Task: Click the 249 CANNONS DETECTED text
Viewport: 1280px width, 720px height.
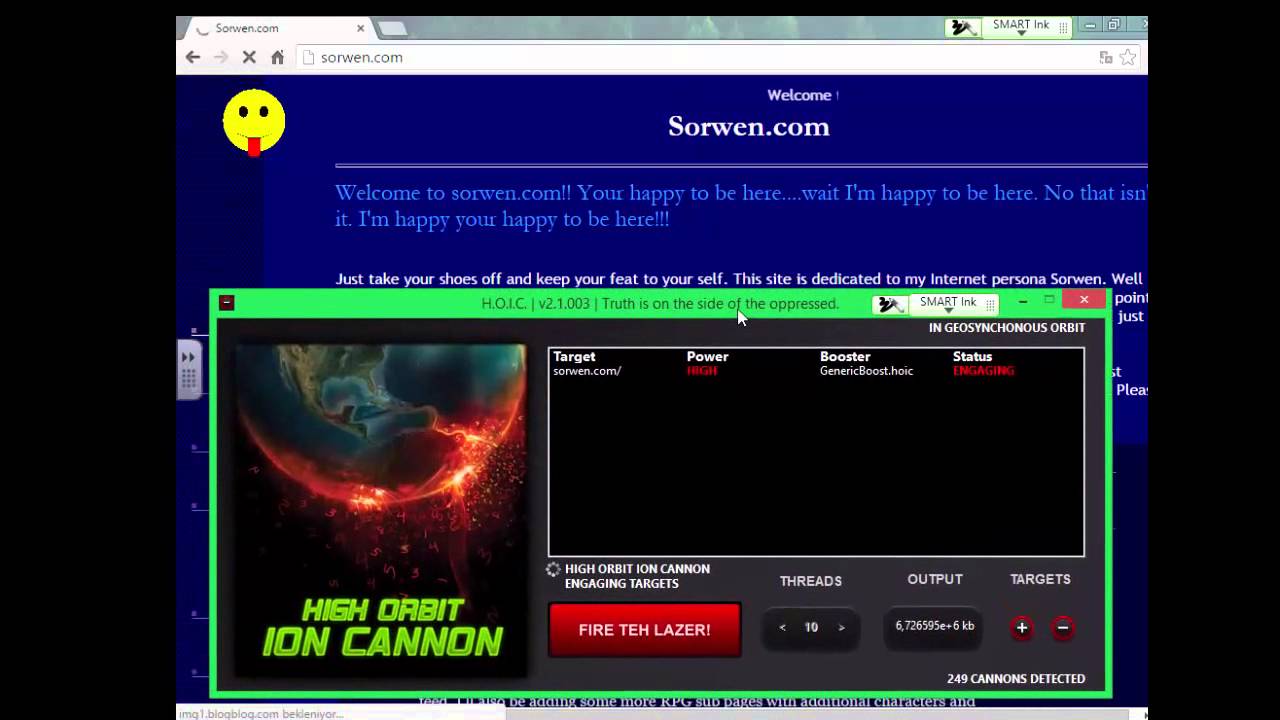Action: click(x=1016, y=679)
